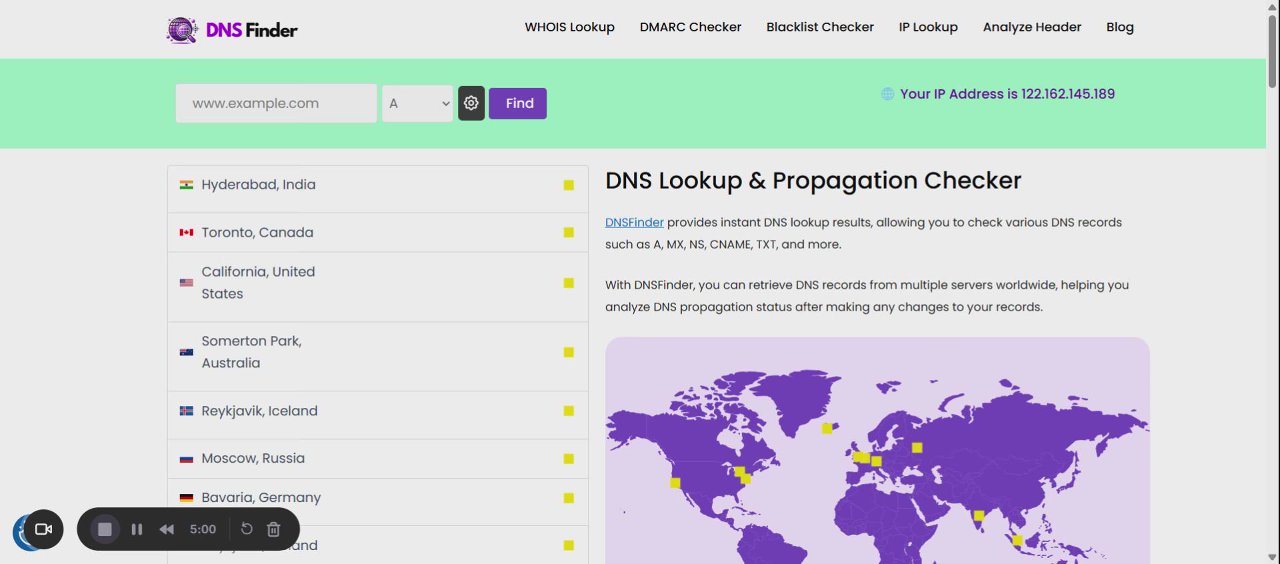This screenshot has width=1280, height=564.
Task: Click the California marker on world map
Action: pos(675,483)
